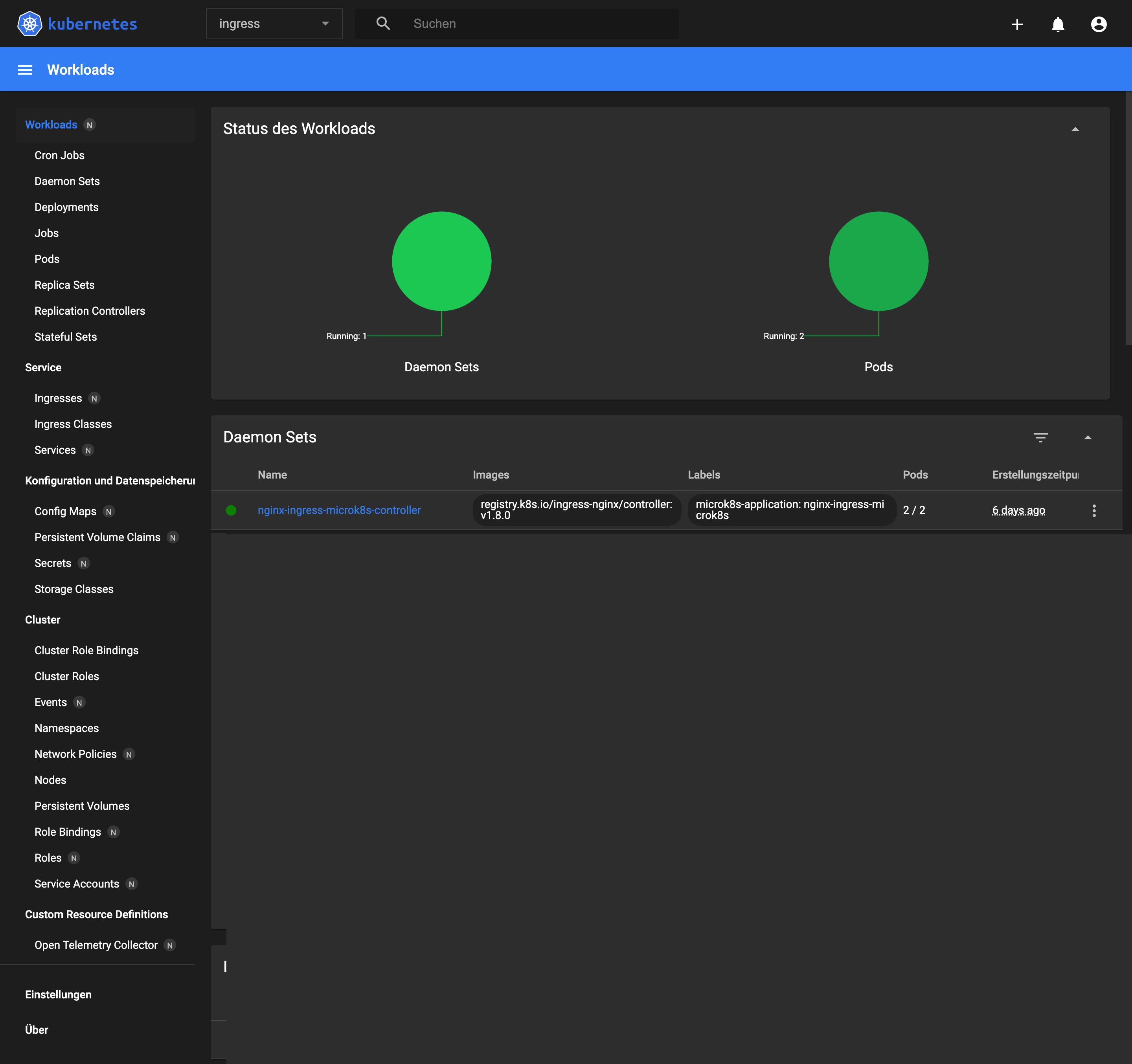Collapse the Status des Workloads panel
The image size is (1132, 1064).
click(1075, 128)
